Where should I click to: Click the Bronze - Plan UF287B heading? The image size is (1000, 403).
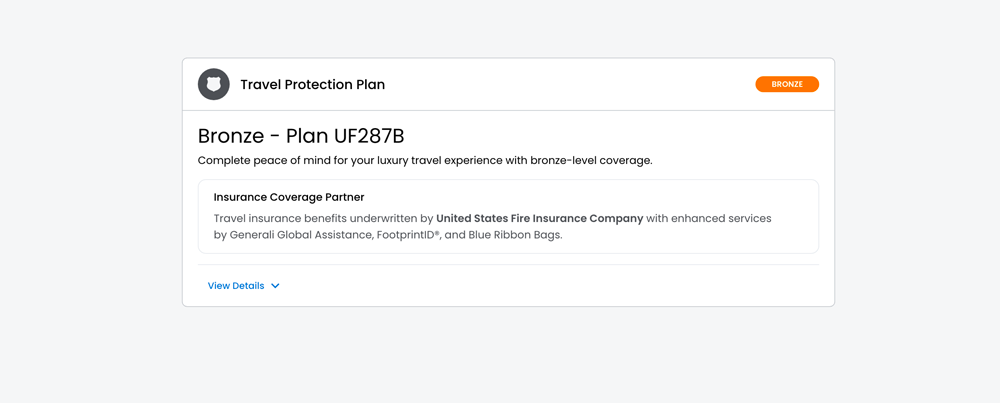click(301, 136)
